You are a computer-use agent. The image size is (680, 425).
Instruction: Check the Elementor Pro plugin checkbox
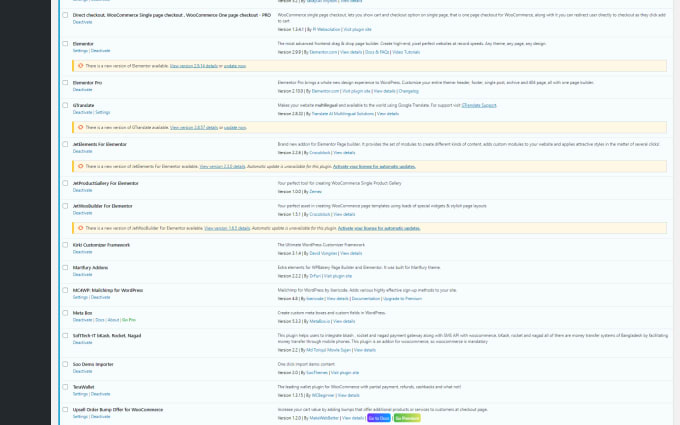[65, 82]
